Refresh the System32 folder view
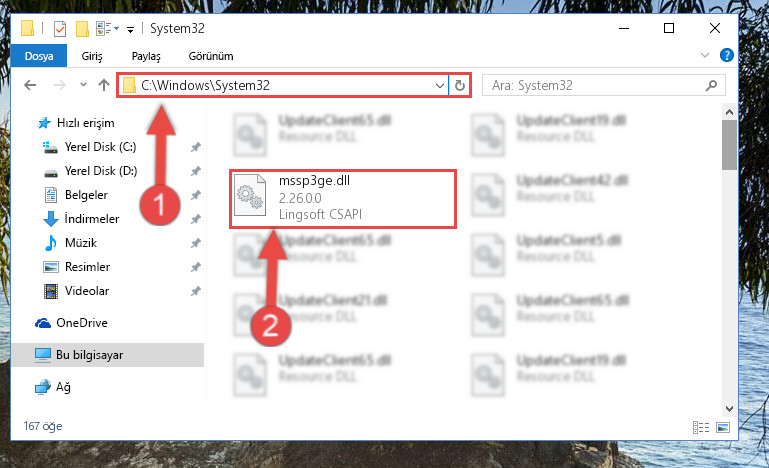Image resolution: width=769 pixels, height=468 pixels. point(460,85)
